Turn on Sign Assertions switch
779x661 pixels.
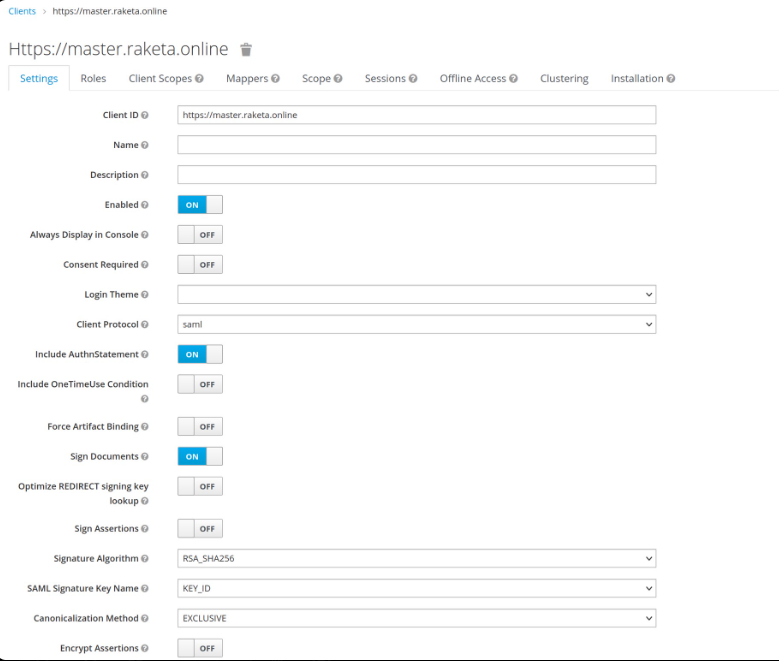pyautogui.click(x=200, y=529)
